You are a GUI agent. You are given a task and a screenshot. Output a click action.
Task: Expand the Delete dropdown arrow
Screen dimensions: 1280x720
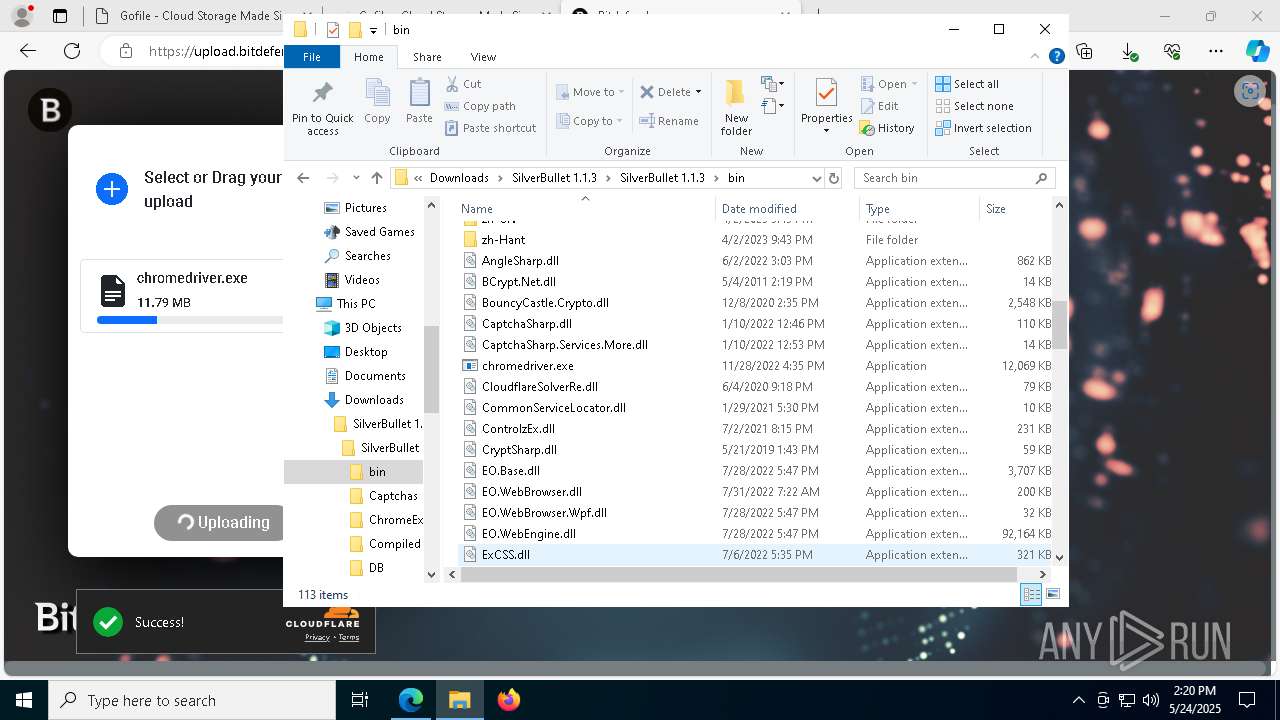(698, 92)
